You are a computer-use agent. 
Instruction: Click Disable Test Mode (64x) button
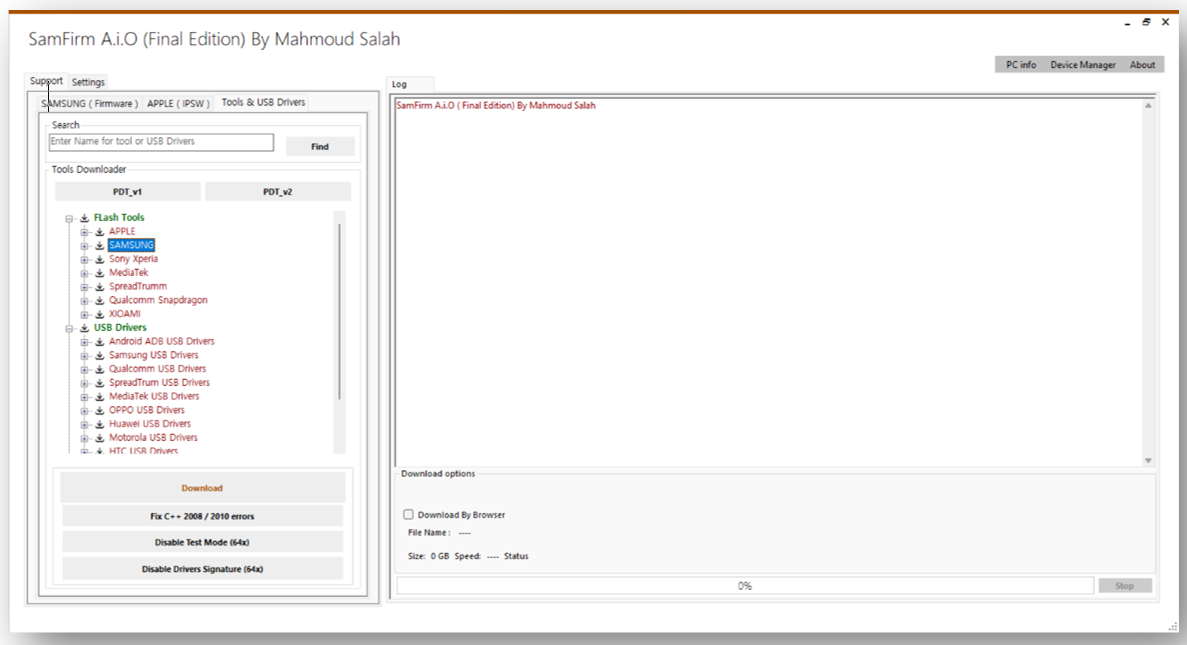click(x=202, y=542)
